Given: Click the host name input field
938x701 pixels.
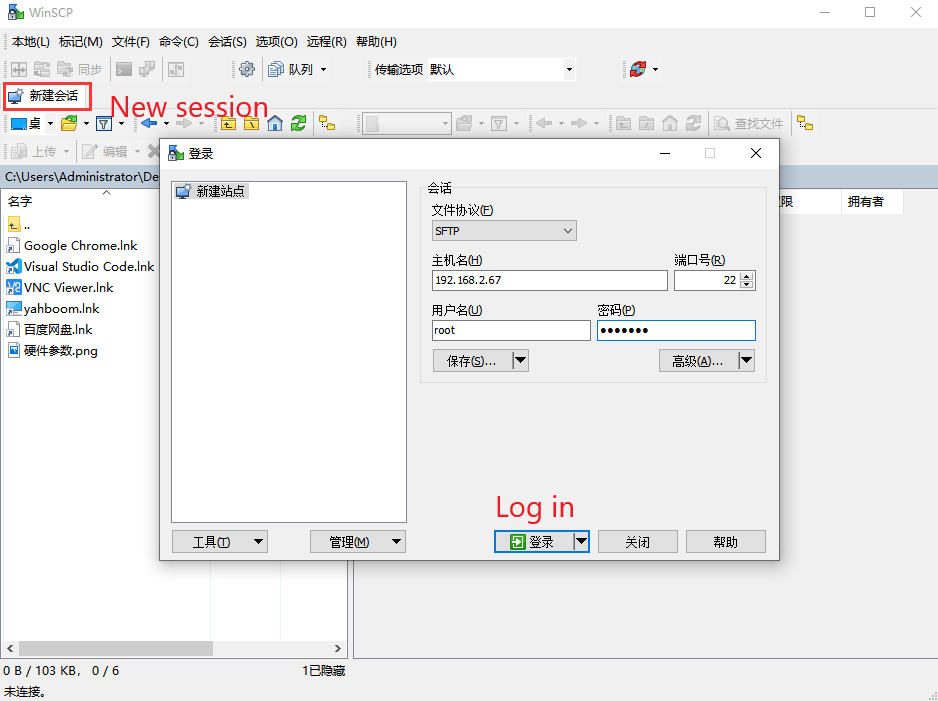Looking at the screenshot, I should 549,281.
